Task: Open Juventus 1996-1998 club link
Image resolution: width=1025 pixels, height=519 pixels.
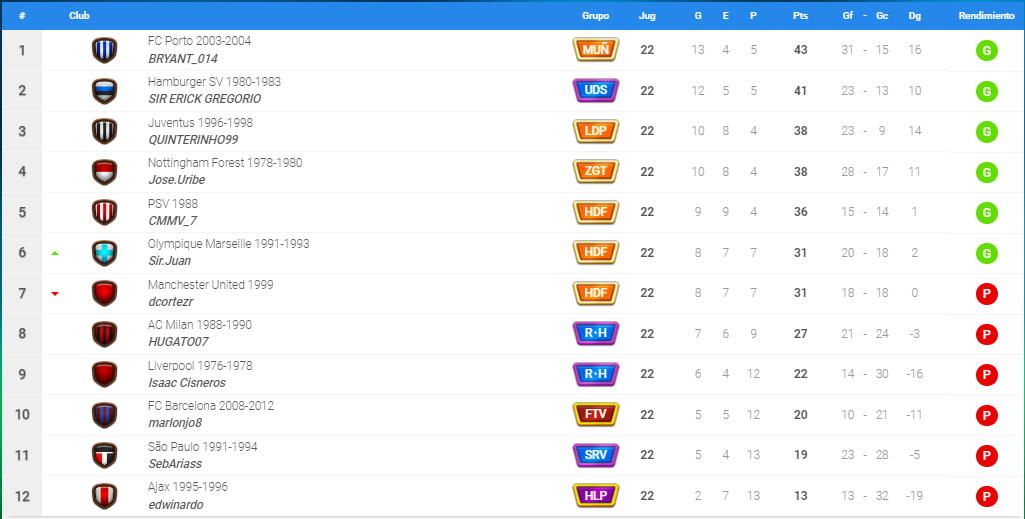Action: 200,122
